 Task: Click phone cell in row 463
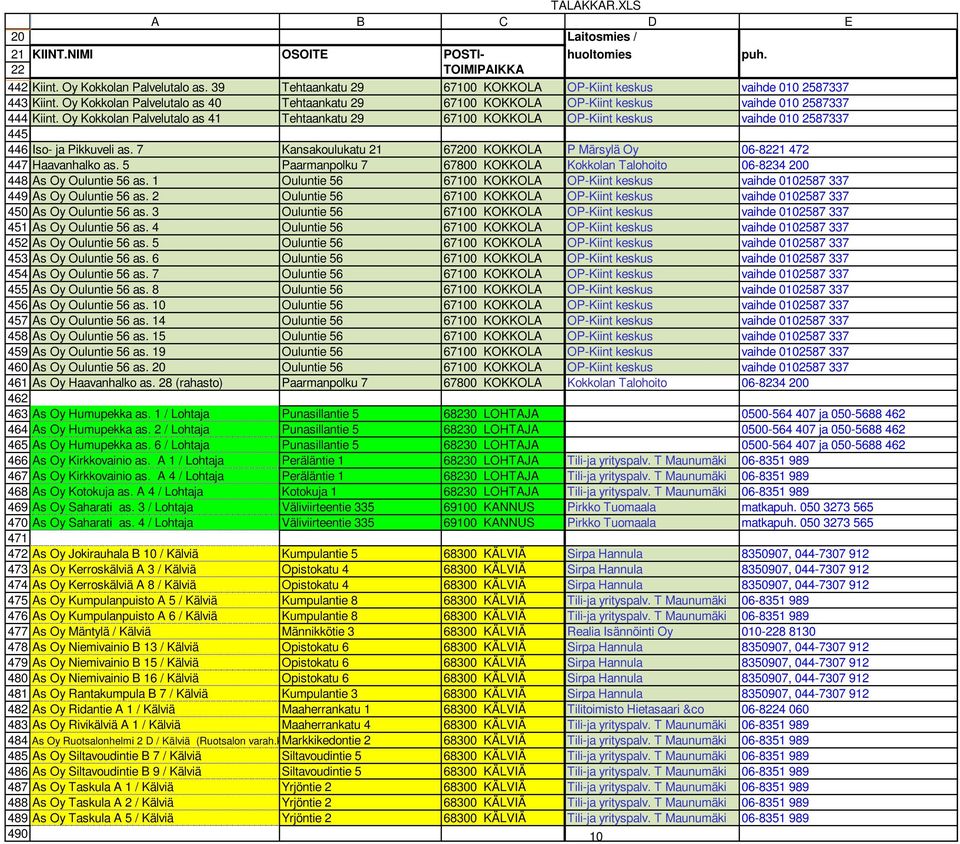coord(848,414)
